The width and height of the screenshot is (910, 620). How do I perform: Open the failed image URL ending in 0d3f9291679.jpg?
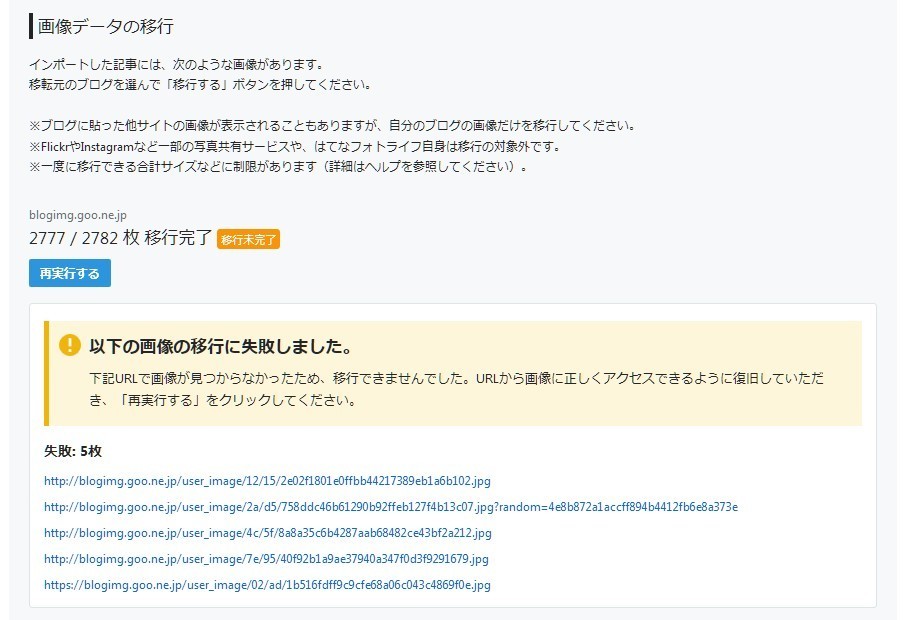pos(266,559)
